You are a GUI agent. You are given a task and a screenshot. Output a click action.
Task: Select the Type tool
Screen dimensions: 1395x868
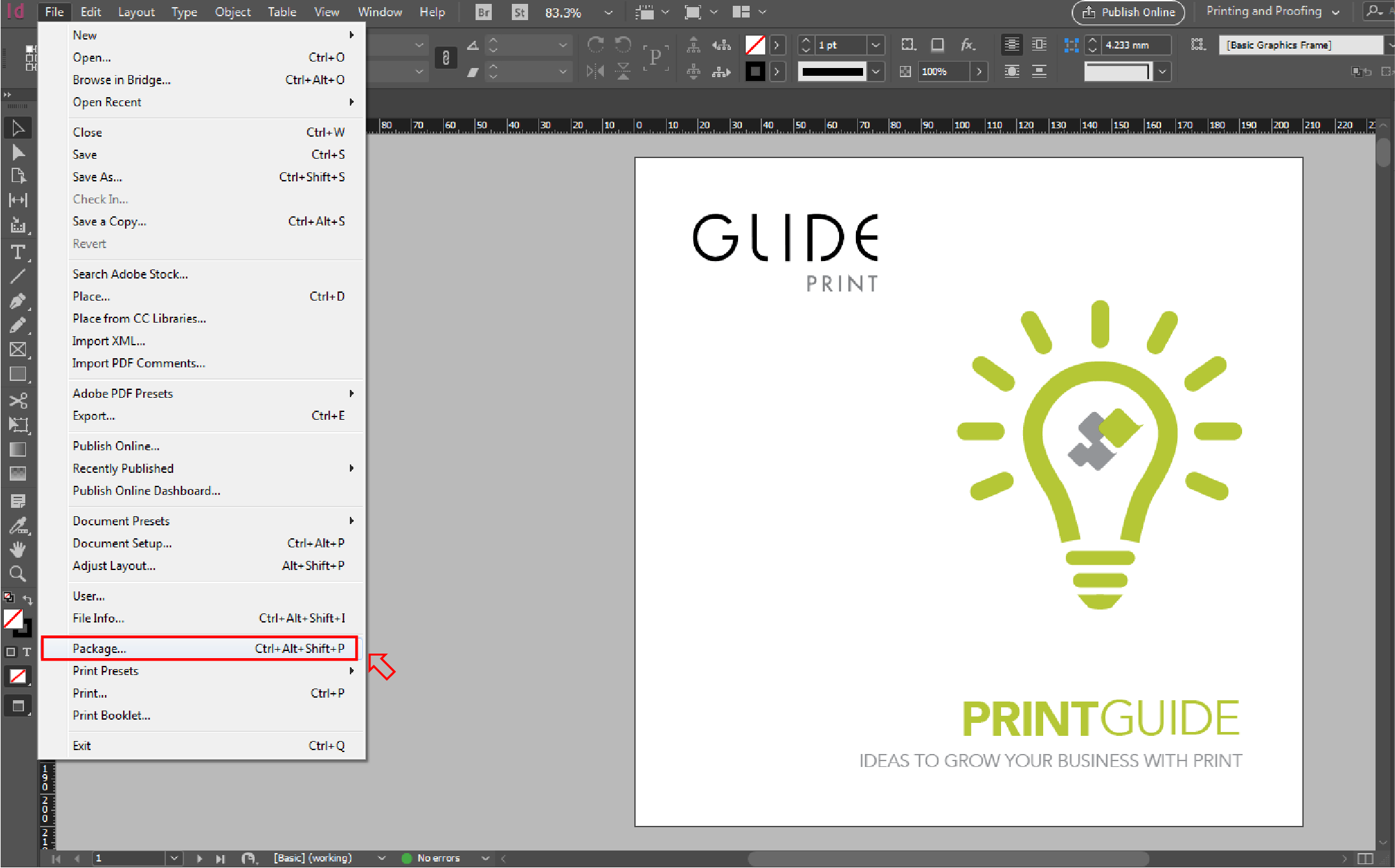tap(18, 252)
